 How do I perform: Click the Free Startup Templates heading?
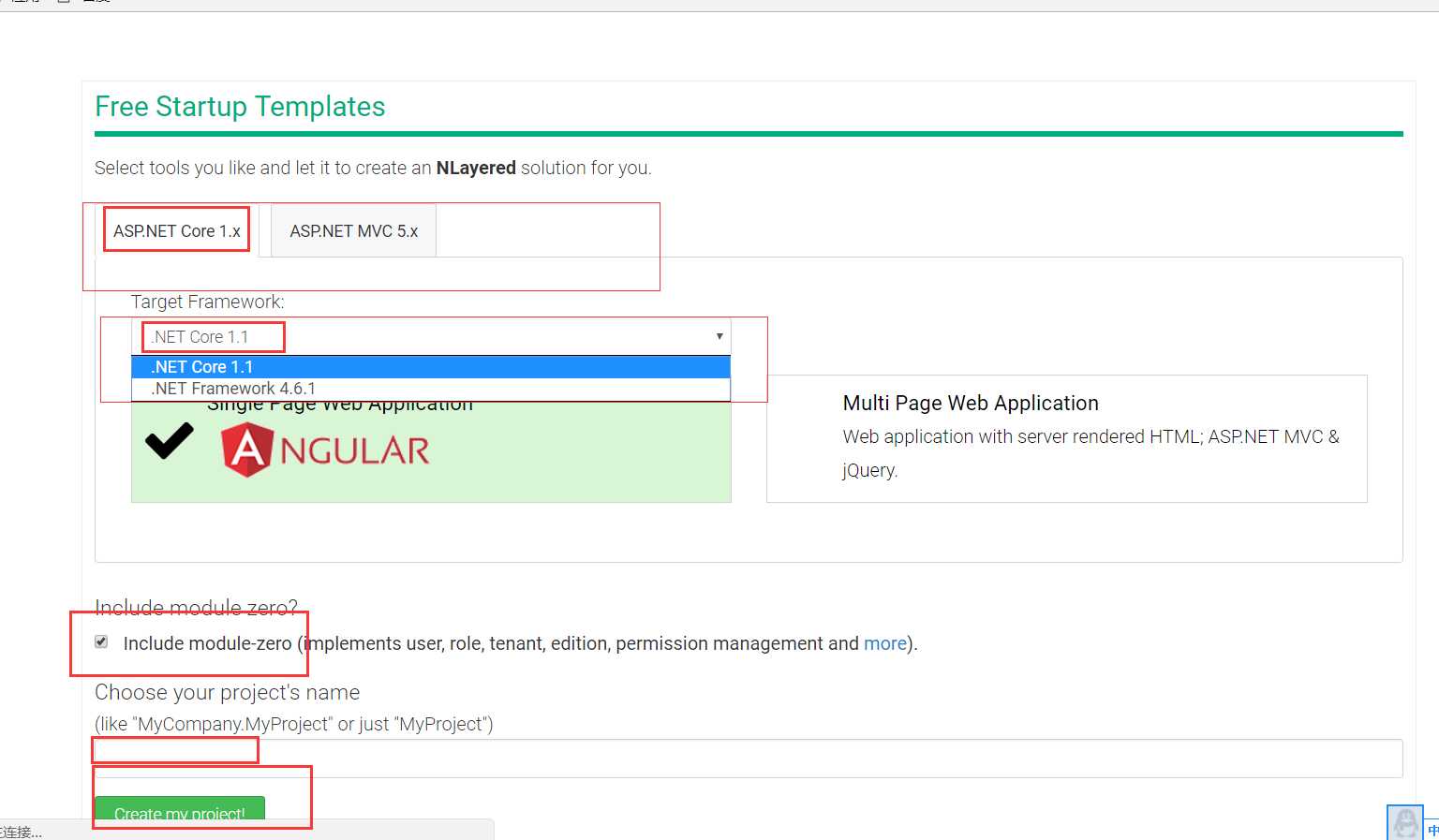tap(240, 107)
